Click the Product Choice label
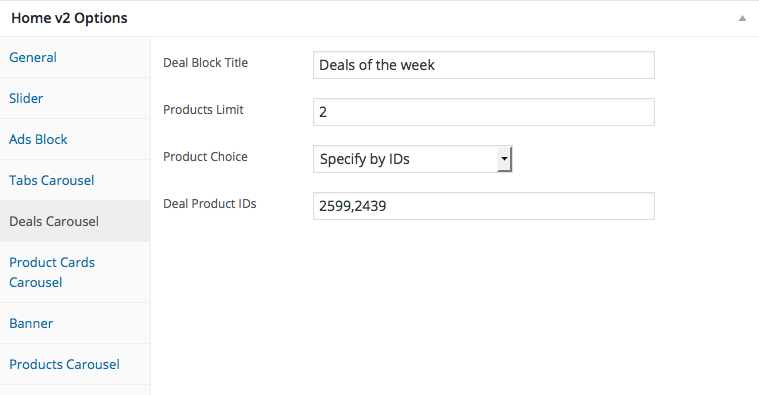This screenshot has width=759, height=395. click(x=205, y=156)
